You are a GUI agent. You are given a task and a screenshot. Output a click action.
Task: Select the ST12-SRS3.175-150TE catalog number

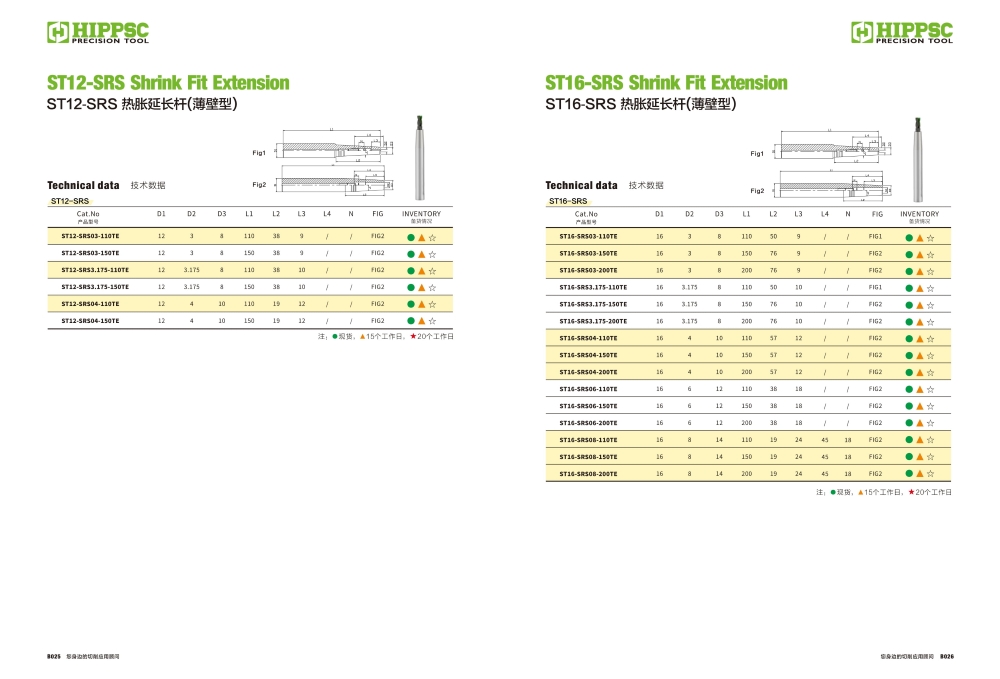95,287
